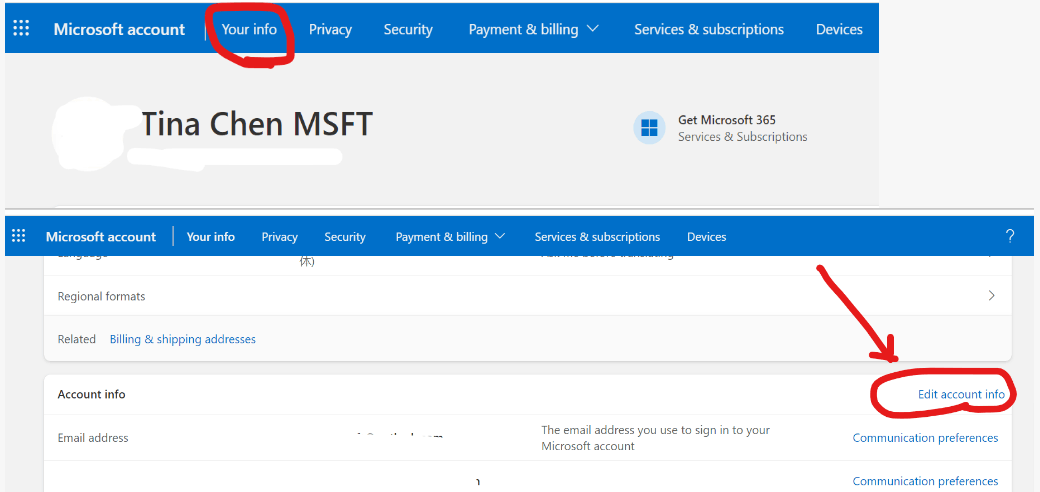Viewport: 1040px width, 492px height.
Task: Click Email address label
Action: click(93, 438)
